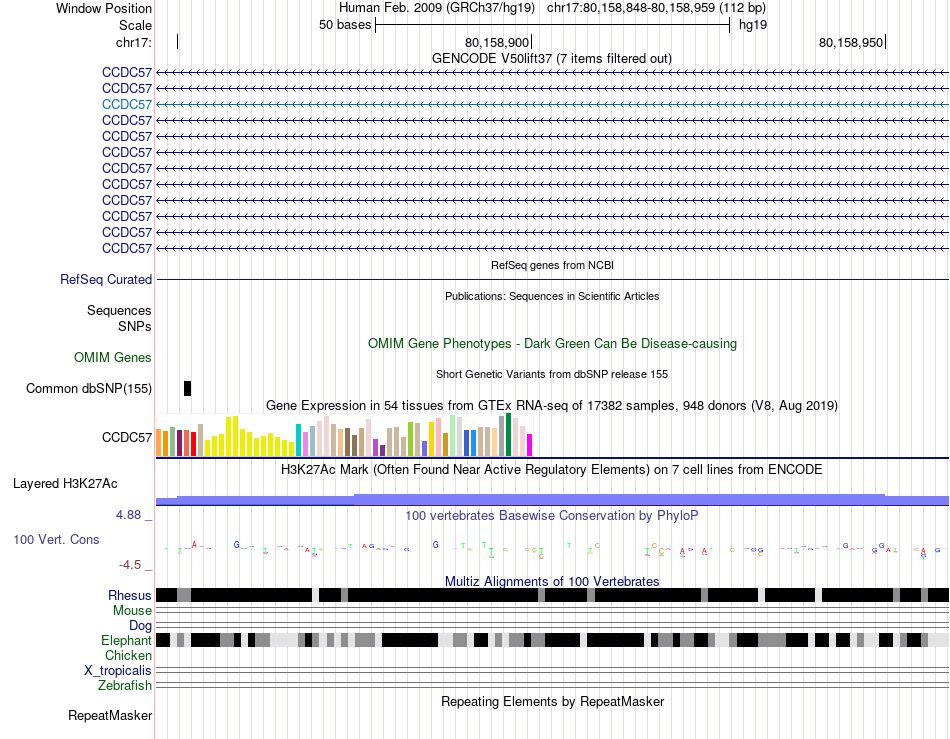Open the GTEx Gene Expression track title
This screenshot has height=739, width=950.
[552, 405]
